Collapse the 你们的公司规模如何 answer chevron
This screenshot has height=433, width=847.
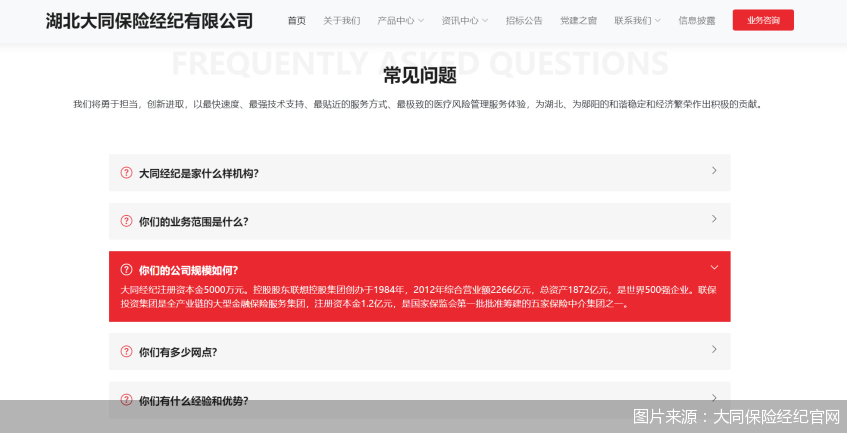tap(714, 267)
